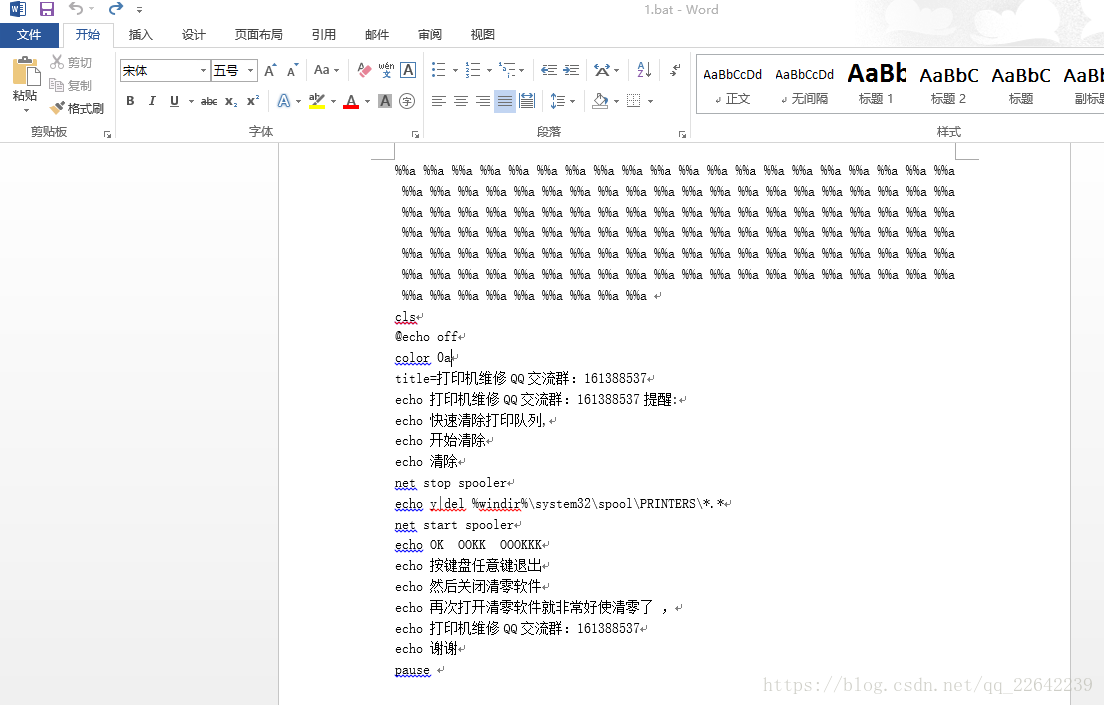
Task: Increase paragraph indent
Action: pos(571,70)
